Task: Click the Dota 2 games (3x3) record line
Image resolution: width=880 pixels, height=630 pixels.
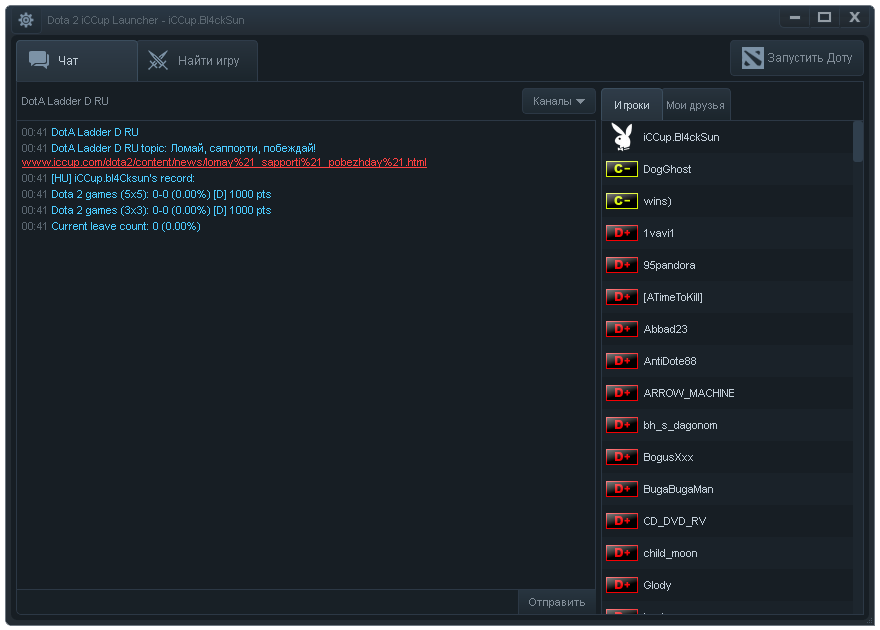Action: pyautogui.click(x=146, y=210)
